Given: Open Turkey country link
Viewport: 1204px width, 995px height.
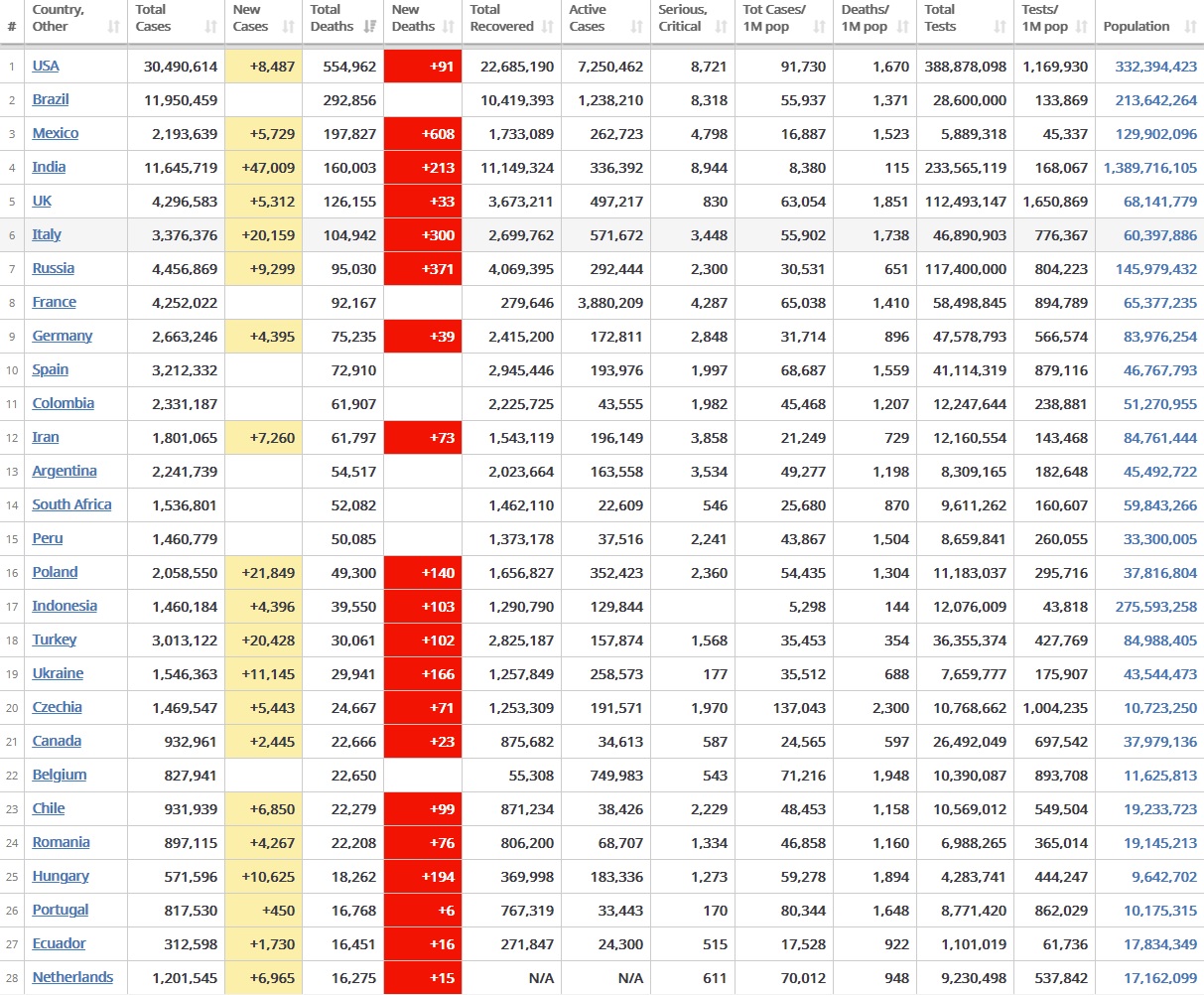Looking at the screenshot, I should (x=55, y=640).
